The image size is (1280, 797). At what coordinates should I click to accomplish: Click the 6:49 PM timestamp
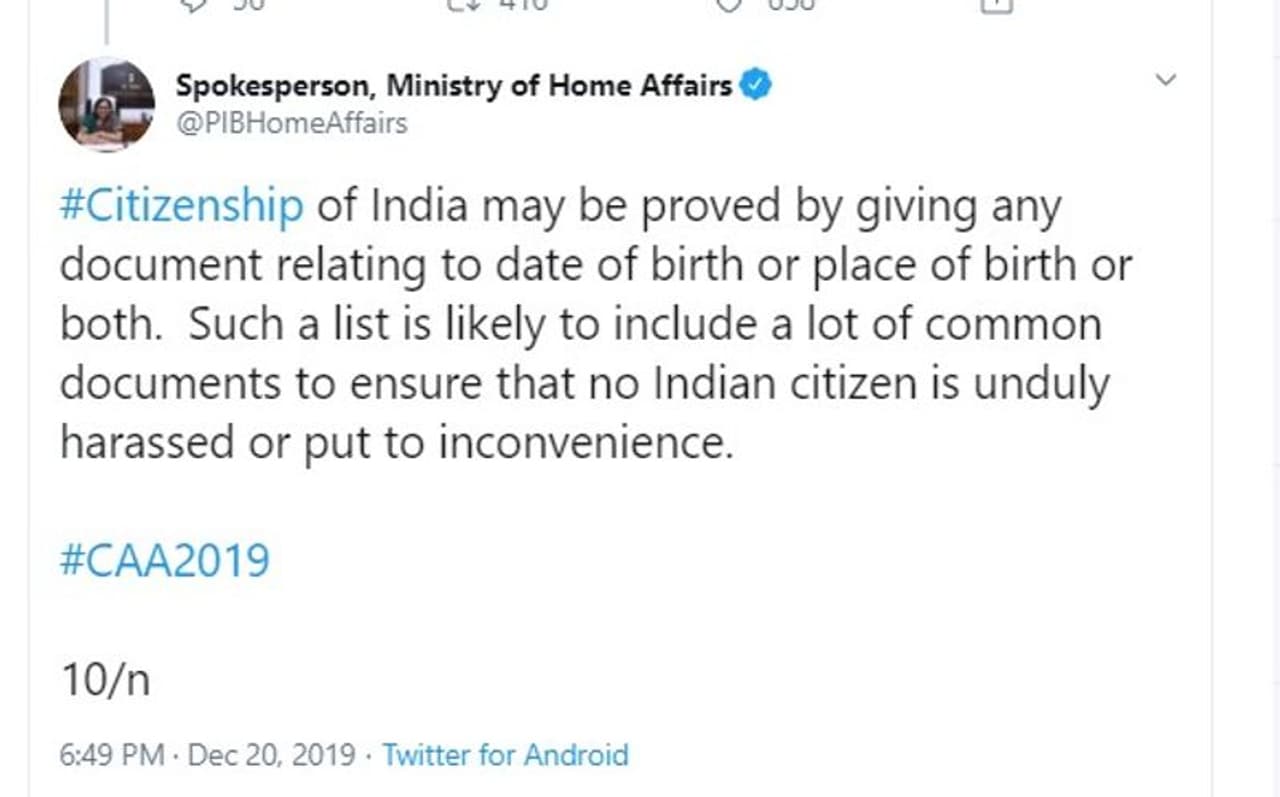[x=112, y=754]
